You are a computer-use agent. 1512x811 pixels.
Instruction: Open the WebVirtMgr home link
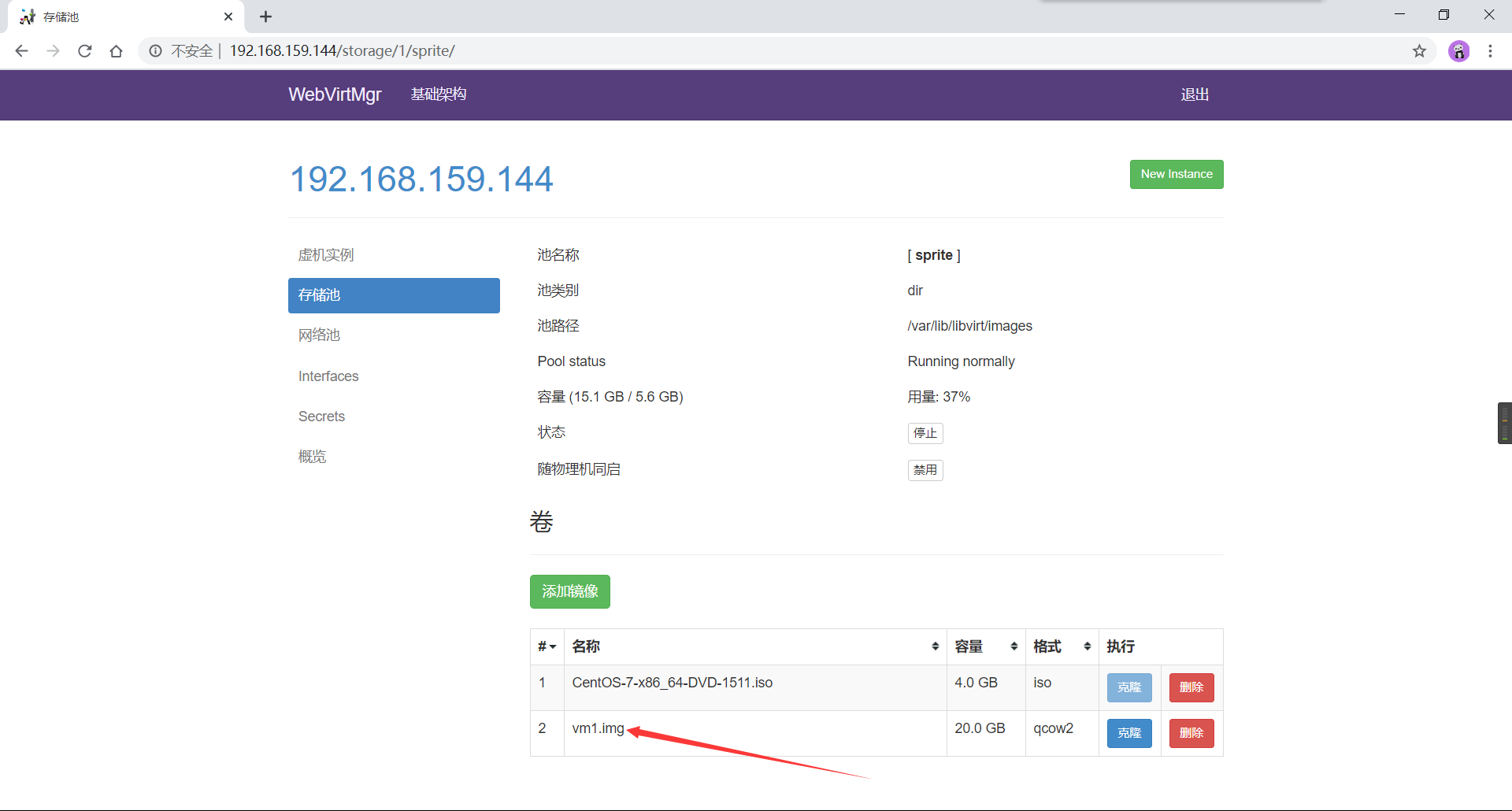pos(335,94)
